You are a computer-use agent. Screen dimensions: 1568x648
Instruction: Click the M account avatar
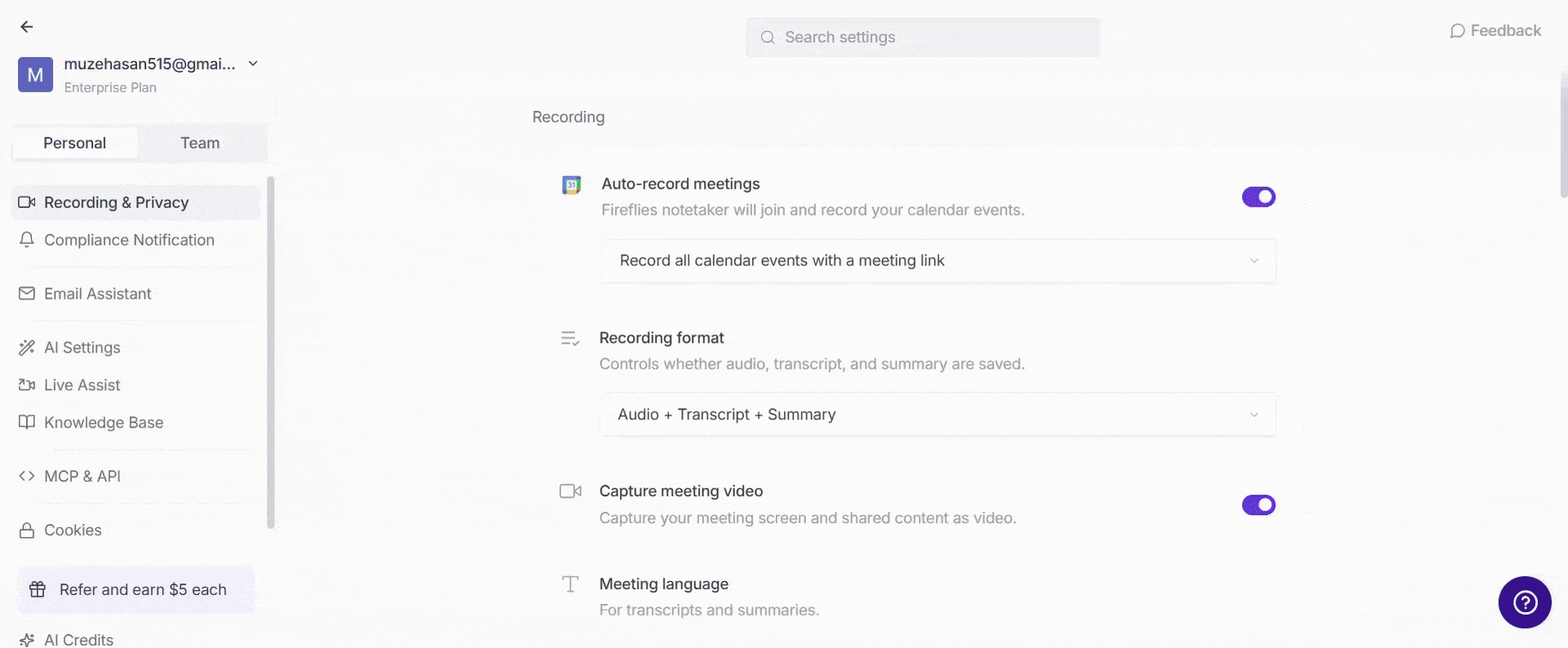35,74
